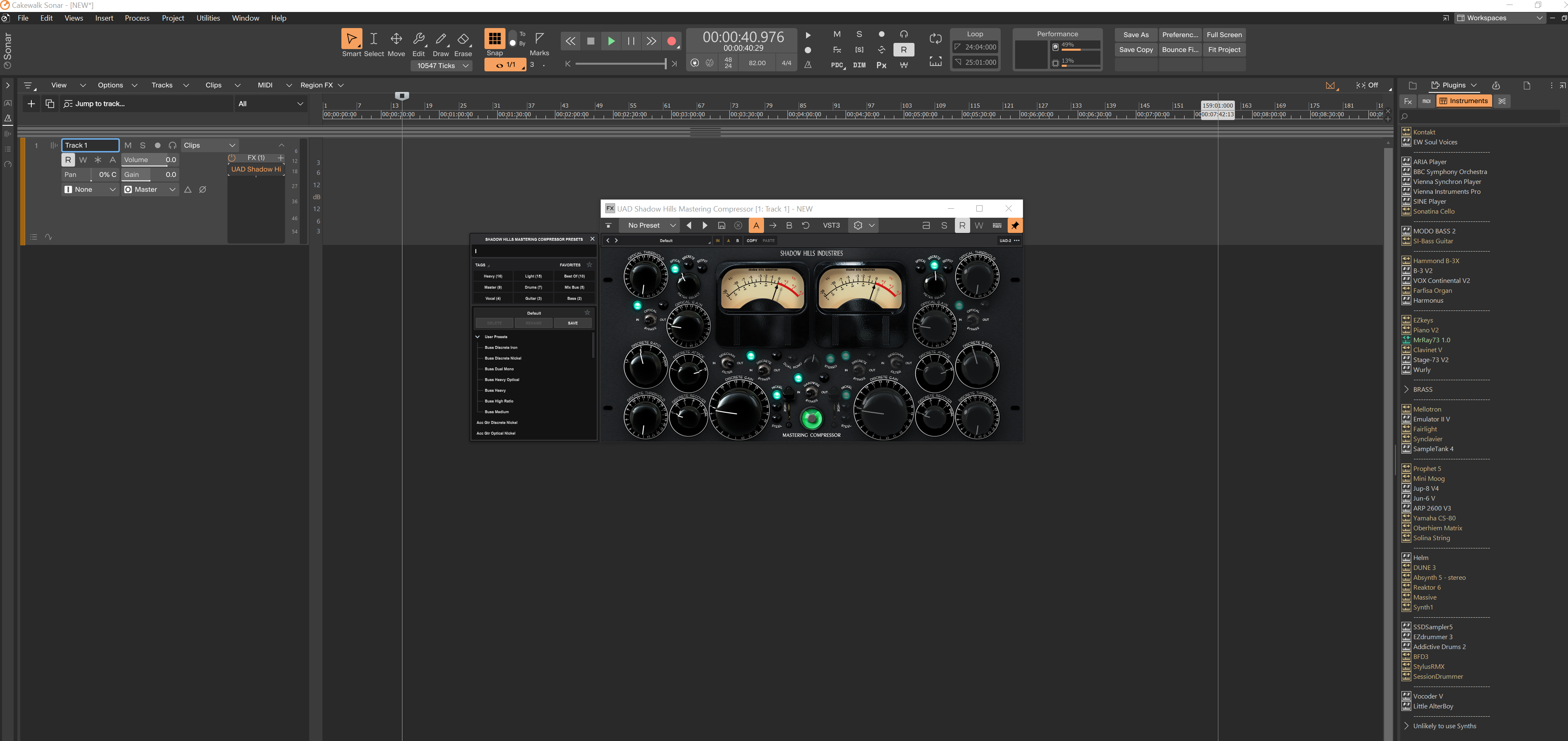
Task: Adjust Track 1 Pan slider
Action: click(x=90, y=175)
